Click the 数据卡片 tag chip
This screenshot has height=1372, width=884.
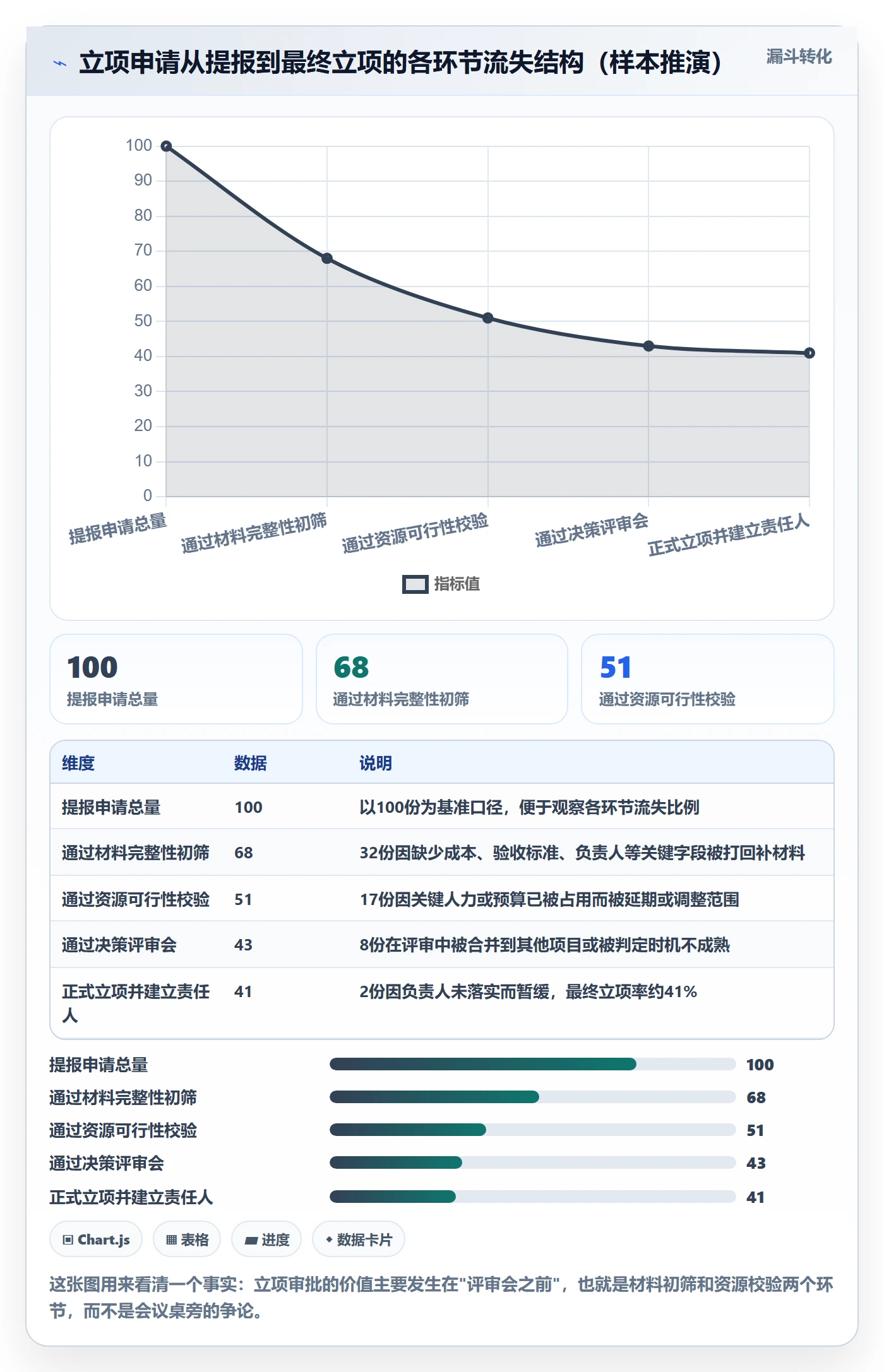[359, 1239]
